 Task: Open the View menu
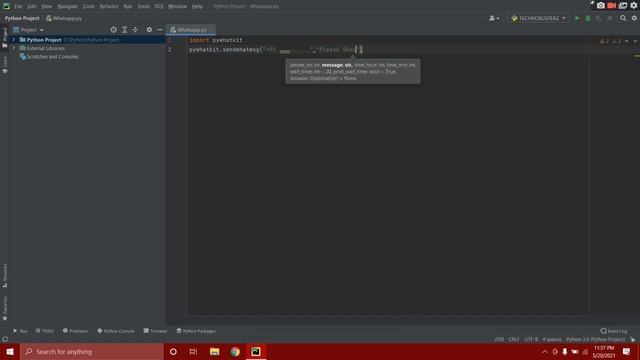click(47, 6)
